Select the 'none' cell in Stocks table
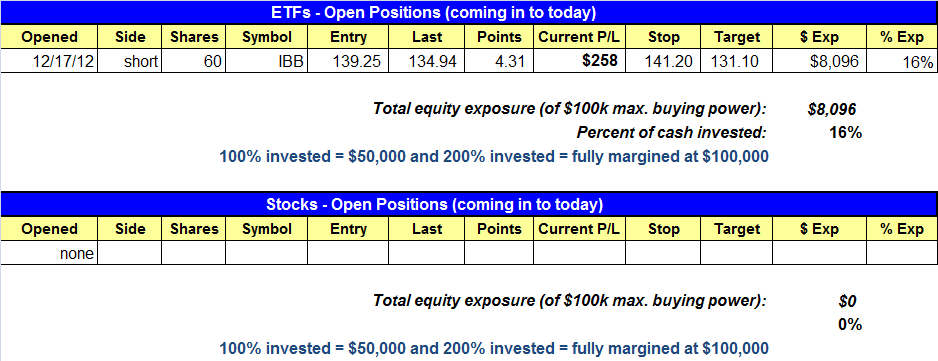938x361 pixels. coord(49,254)
